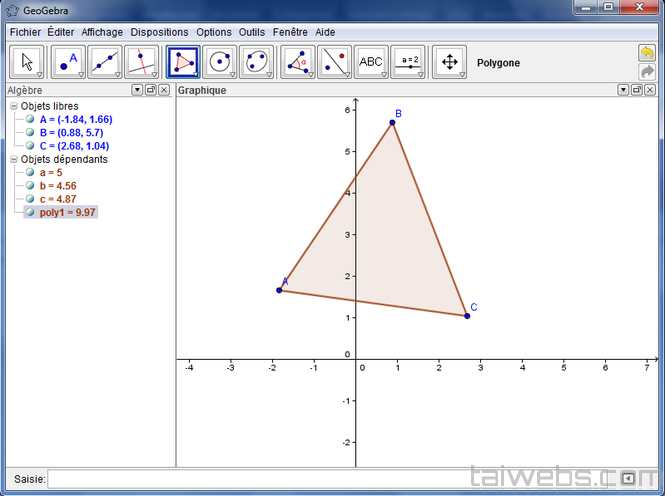The height and width of the screenshot is (496, 665).
Task: Click the grey Redo arrow
Action: pyautogui.click(x=647, y=72)
